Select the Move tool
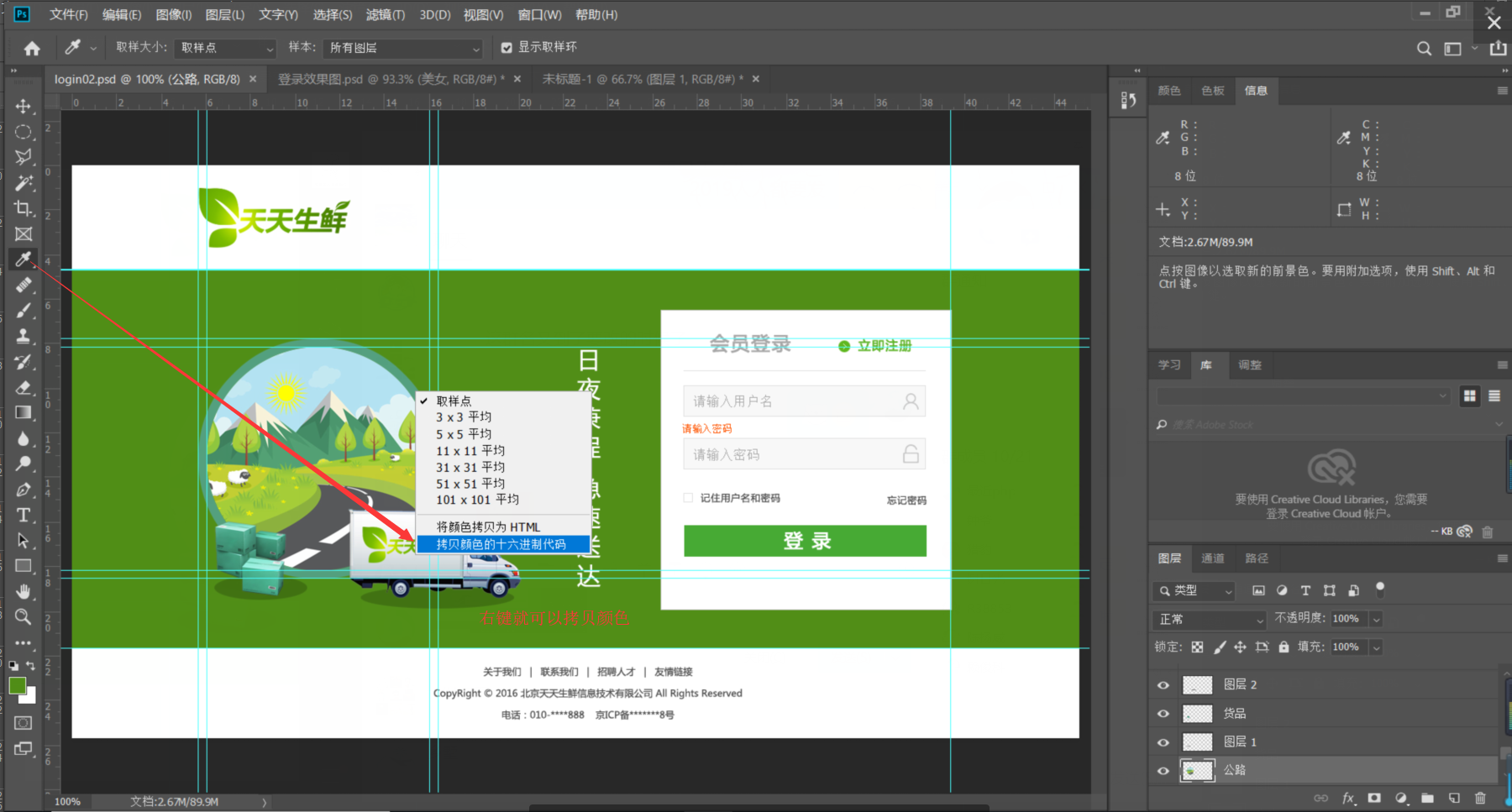Screen dimensions: 1512x812 24,106
